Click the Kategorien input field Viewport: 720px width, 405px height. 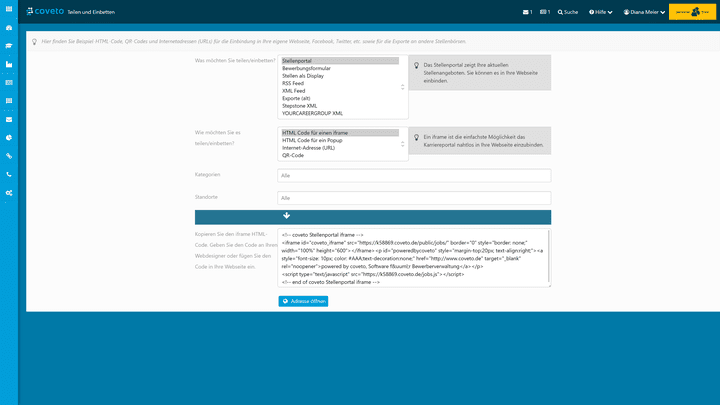pos(414,175)
